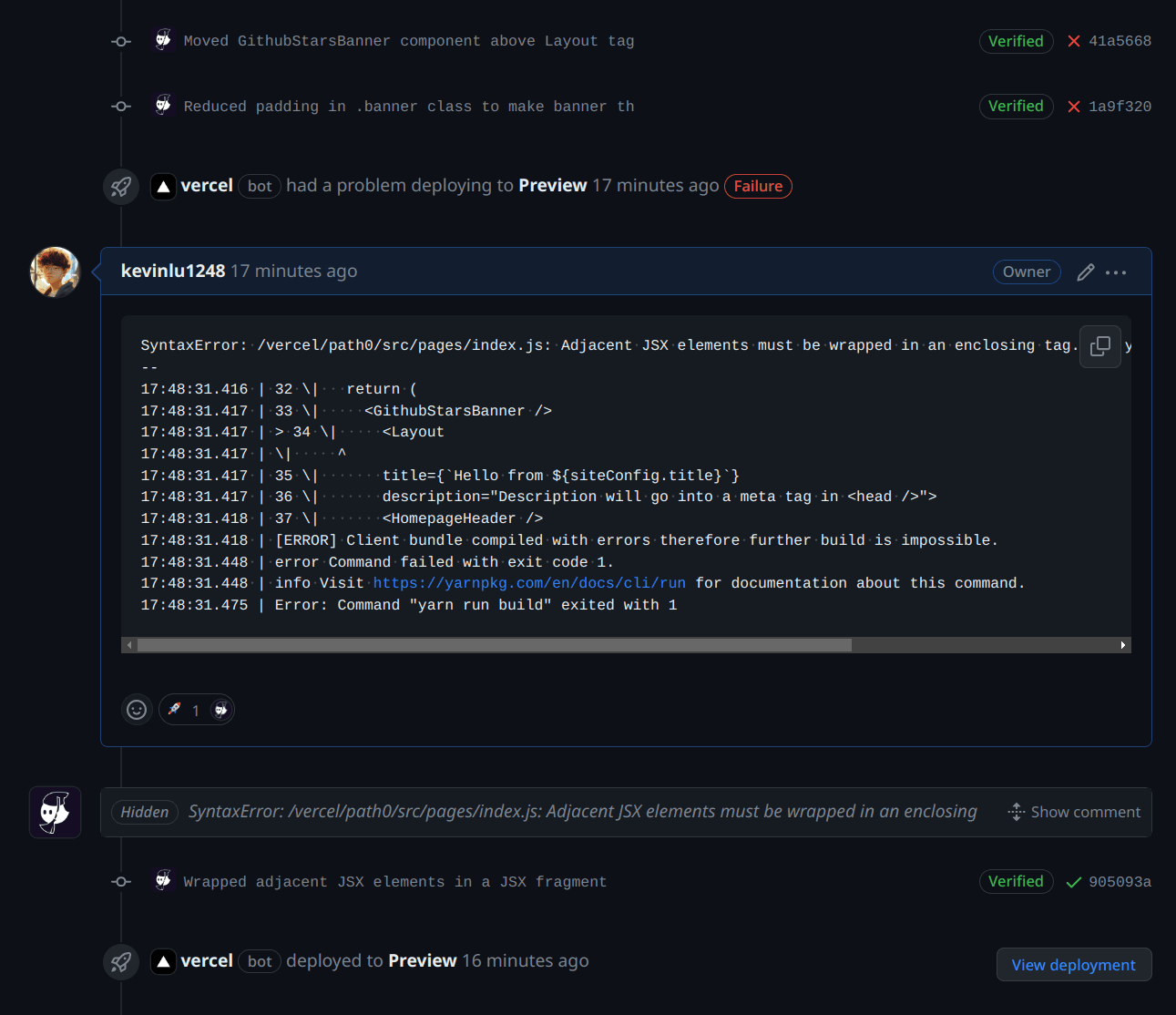Click the right arrow of the horizontal scrollbar
Image resolution: width=1176 pixels, height=1015 pixels.
point(1122,644)
